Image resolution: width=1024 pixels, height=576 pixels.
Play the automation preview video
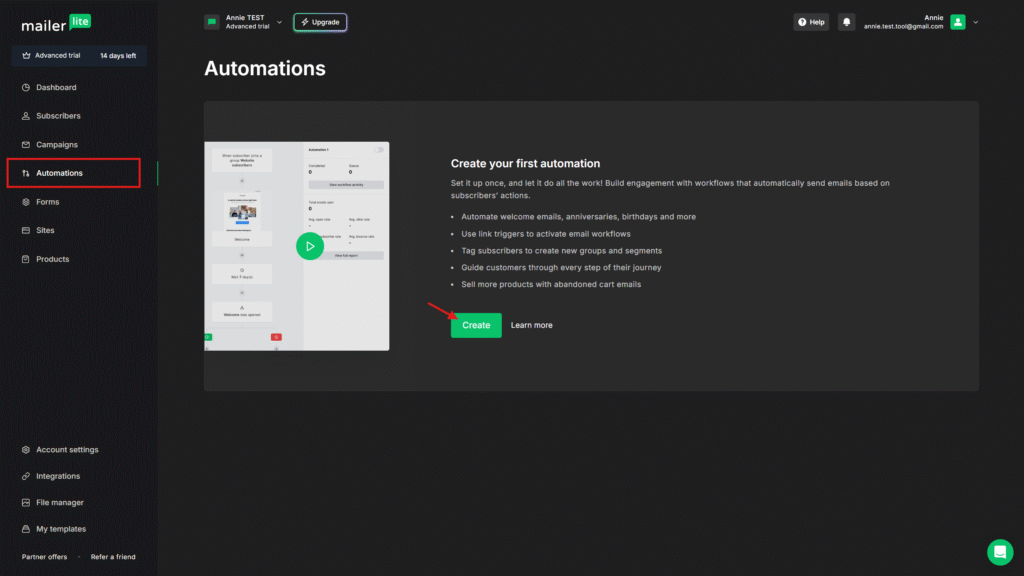point(310,246)
